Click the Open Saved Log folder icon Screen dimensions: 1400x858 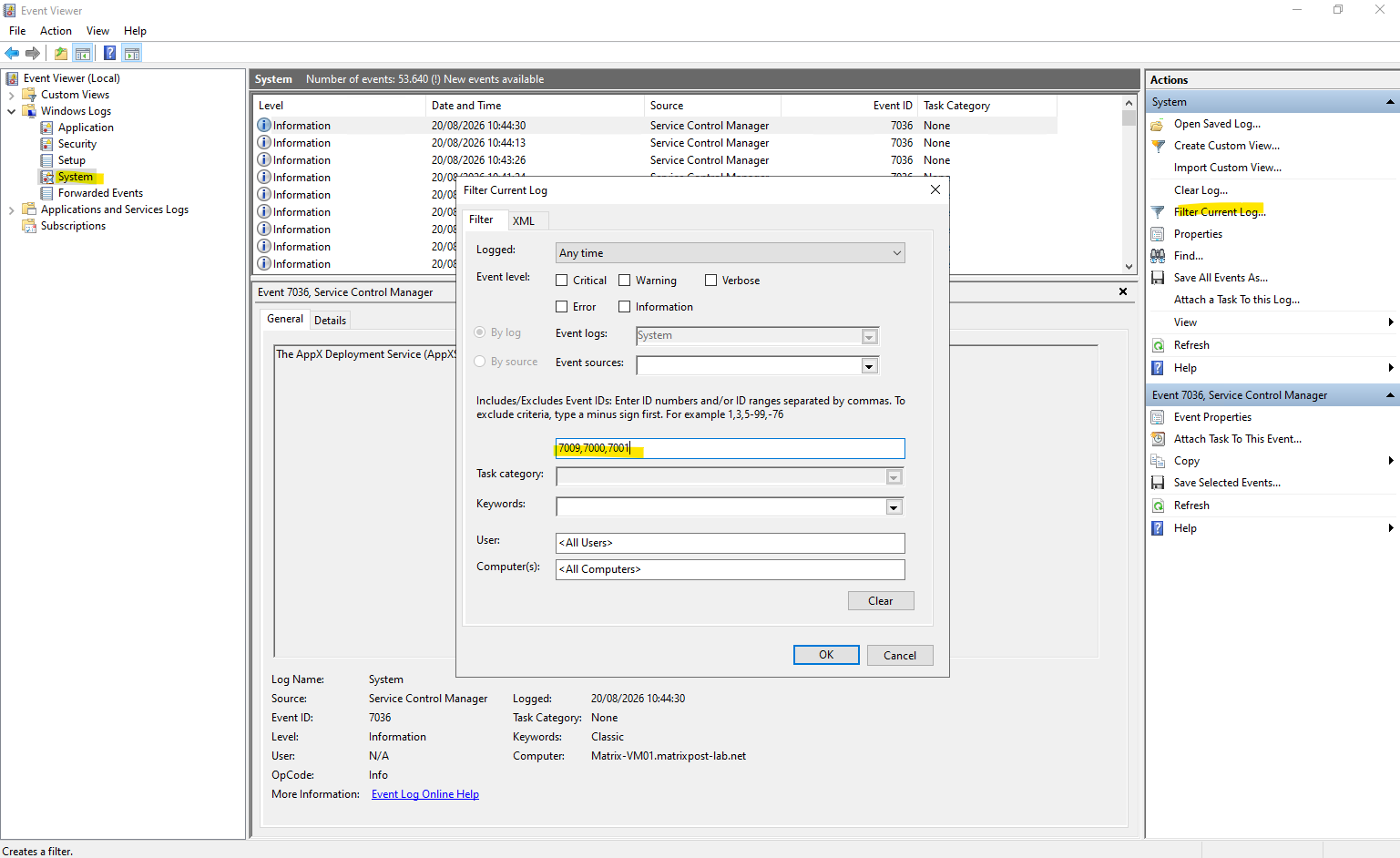[1158, 124]
